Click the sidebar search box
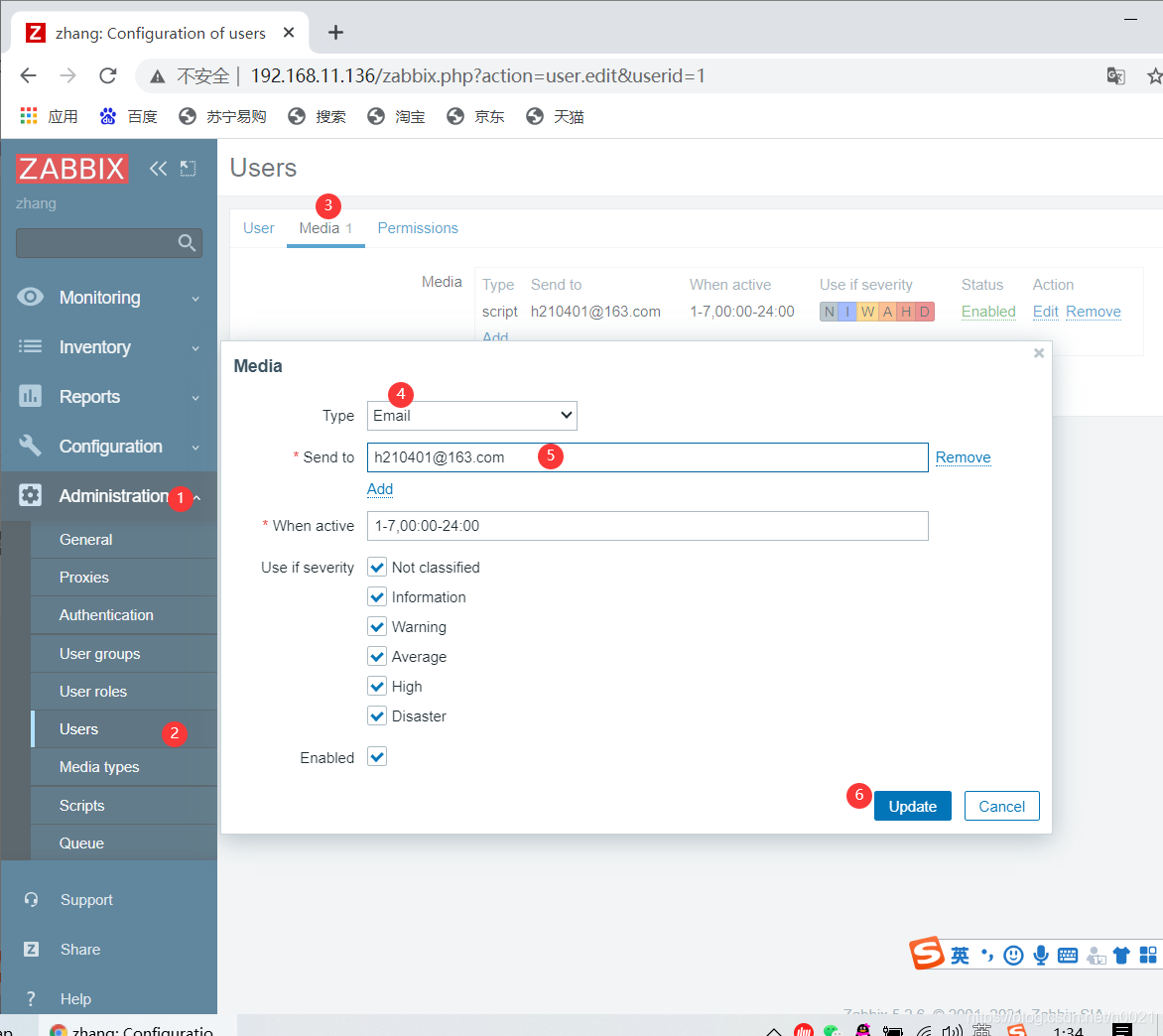This screenshot has width=1163, height=1036. 109,242
